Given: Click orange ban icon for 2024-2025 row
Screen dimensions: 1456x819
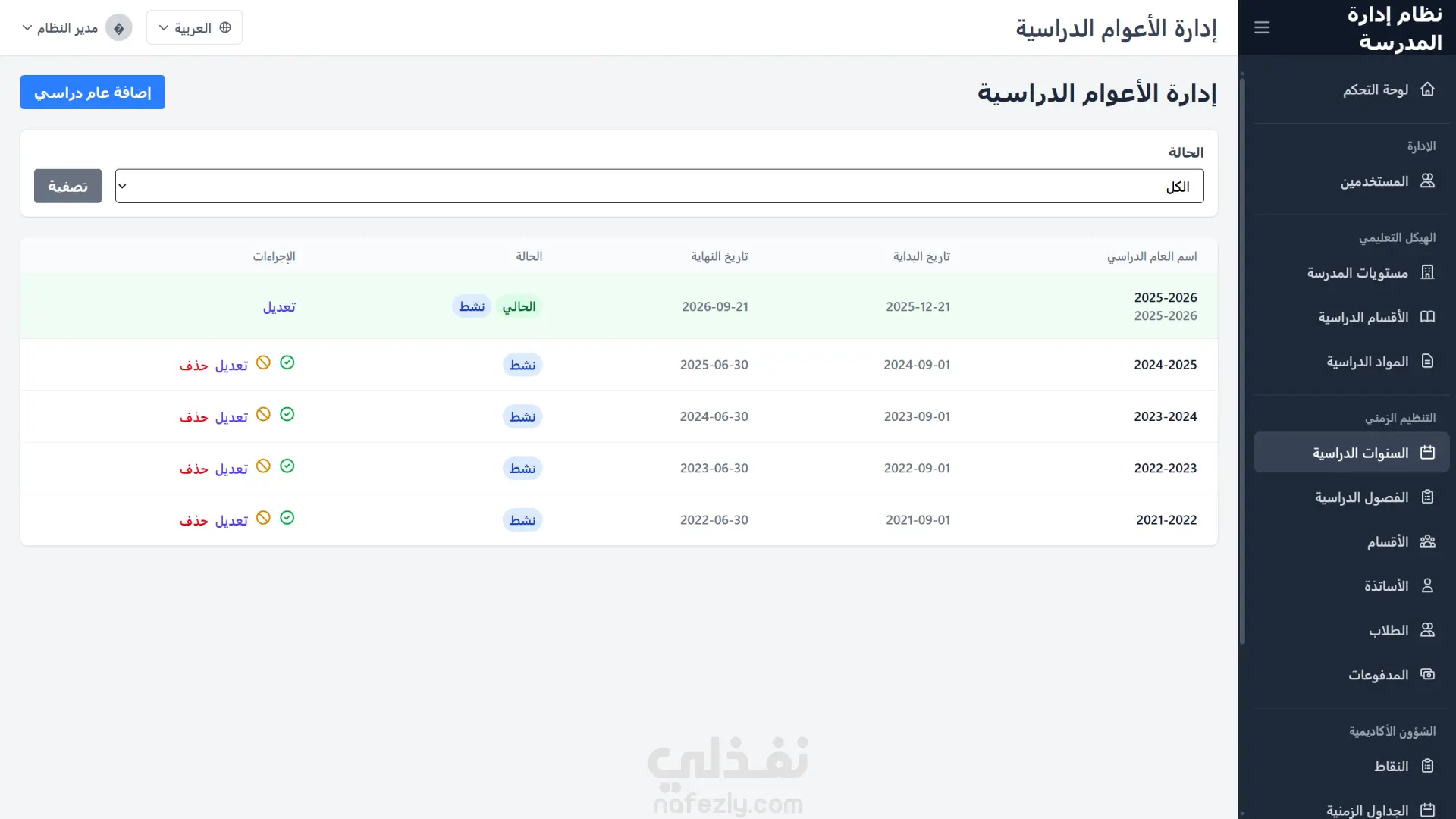Looking at the screenshot, I should pyautogui.click(x=263, y=362).
